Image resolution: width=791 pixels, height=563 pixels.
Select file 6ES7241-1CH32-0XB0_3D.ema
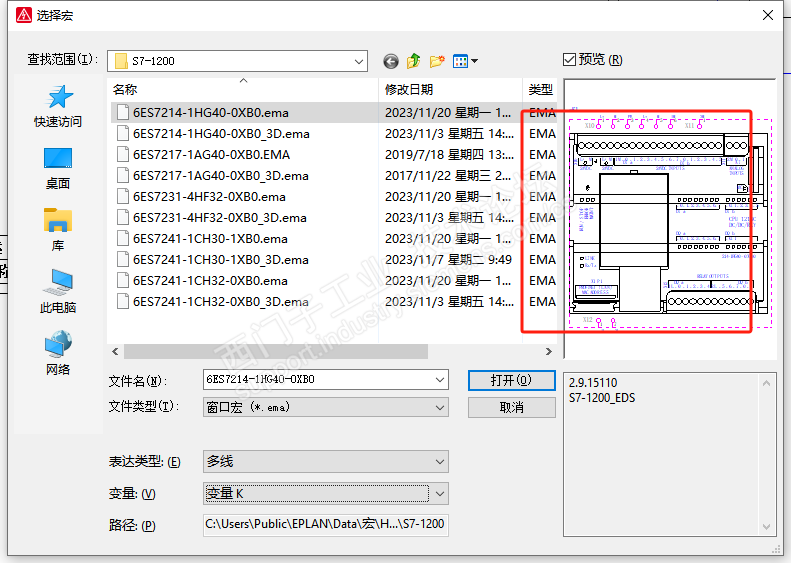pyautogui.click(x=220, y=301)
